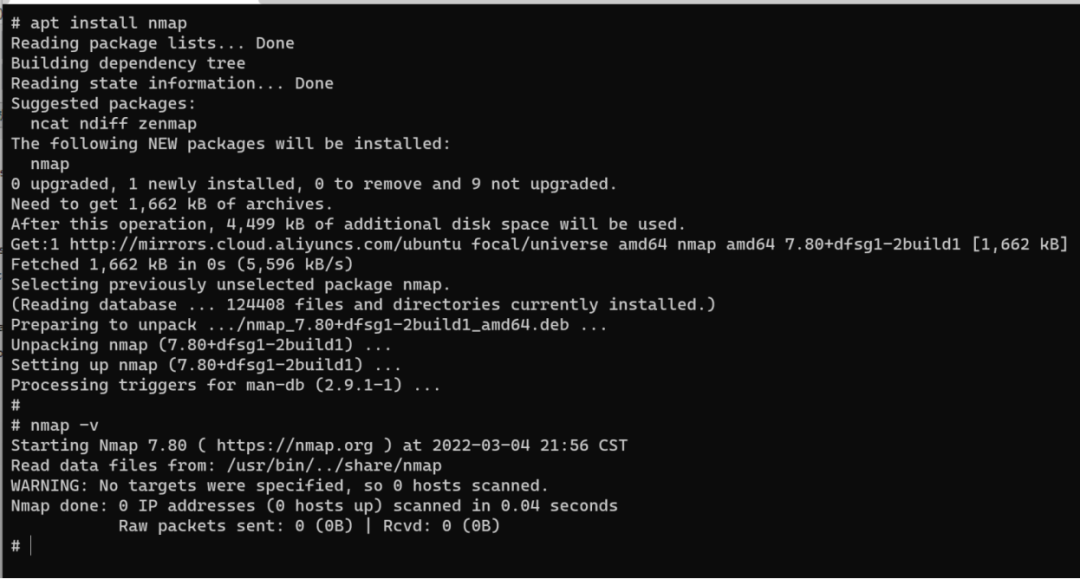
Task: Click the empty prompt at the bottom
Action: [31, 546]
